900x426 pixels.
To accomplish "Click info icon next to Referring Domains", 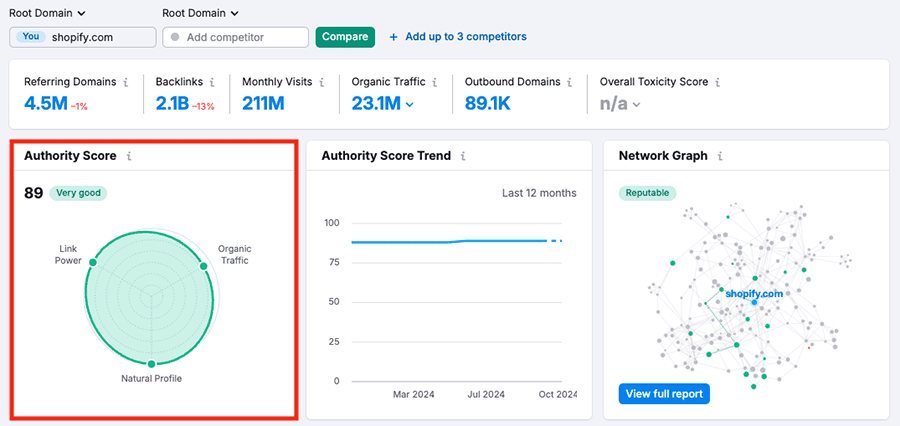I will point(125,82).
